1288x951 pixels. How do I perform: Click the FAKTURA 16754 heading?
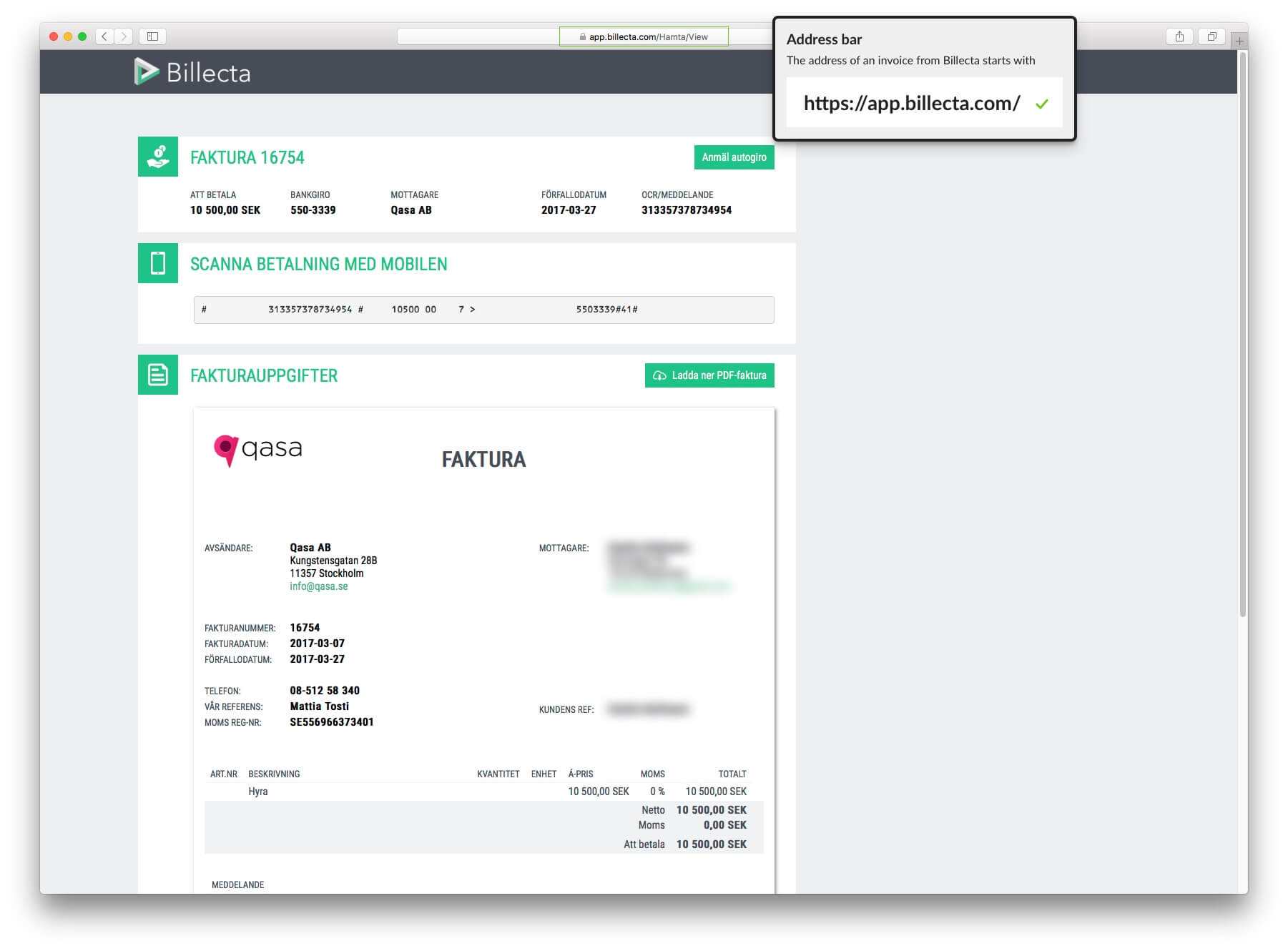[x=247, y=157]
